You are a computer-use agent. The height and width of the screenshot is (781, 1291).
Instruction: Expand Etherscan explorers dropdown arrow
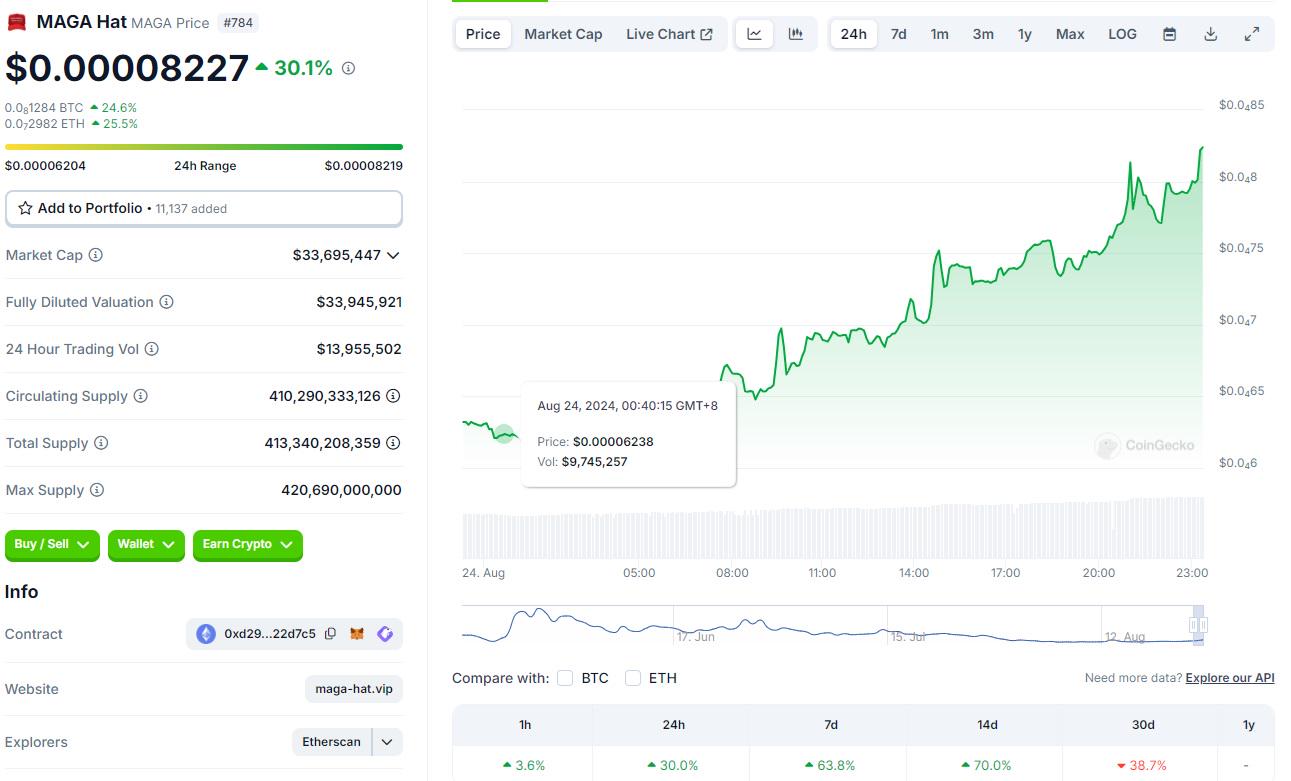click(387, 742)
